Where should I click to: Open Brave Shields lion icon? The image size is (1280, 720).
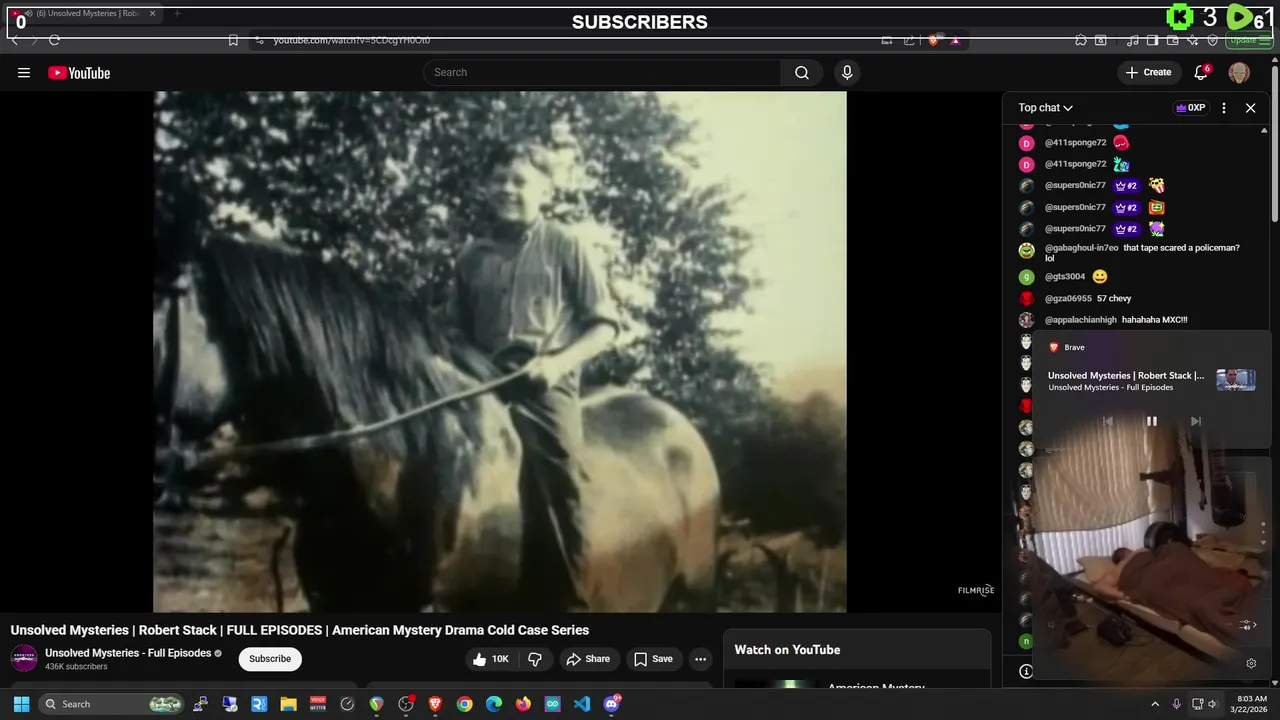934,40
